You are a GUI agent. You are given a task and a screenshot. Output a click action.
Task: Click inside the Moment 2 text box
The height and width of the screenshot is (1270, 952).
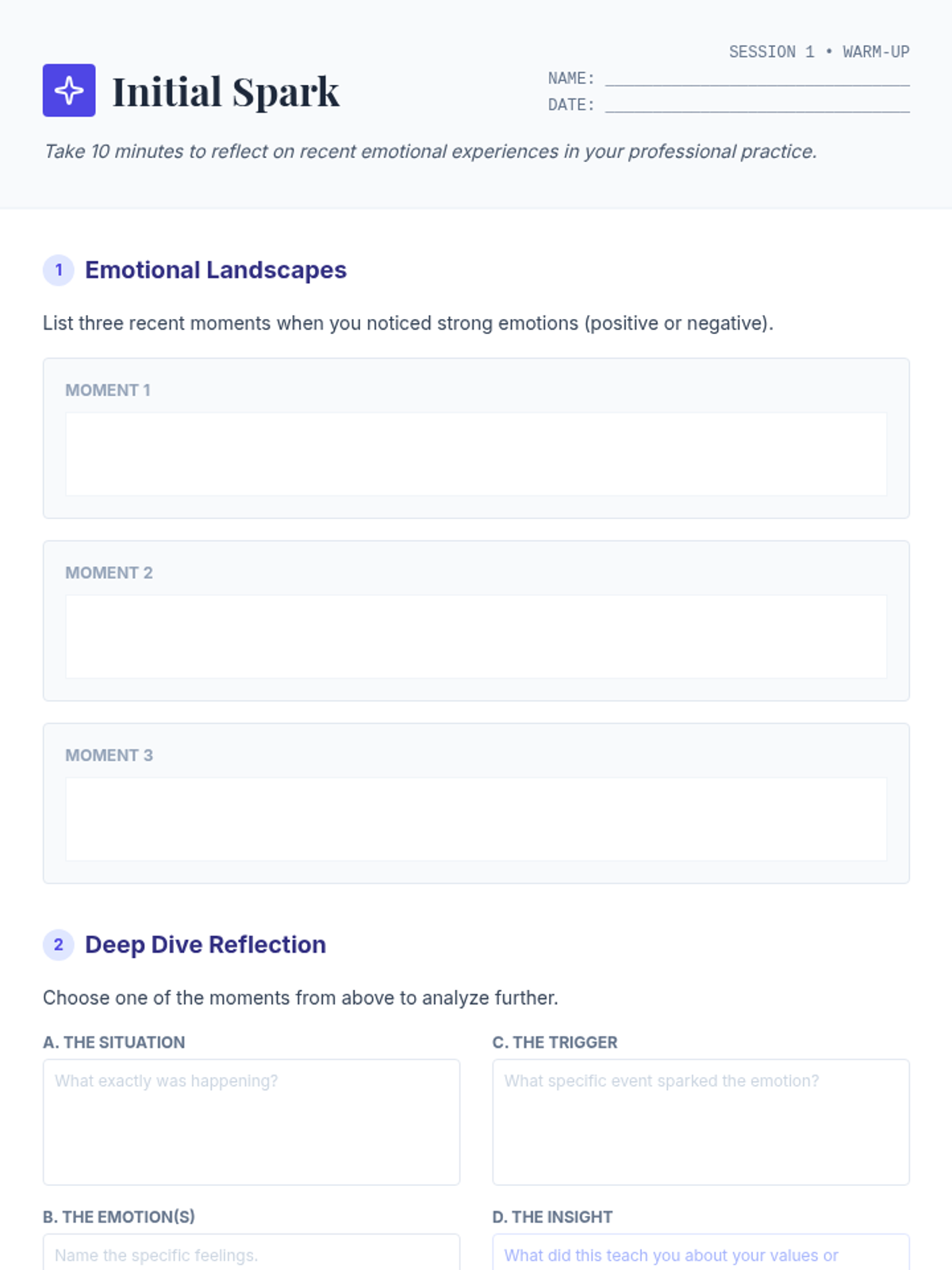point(476,637)
